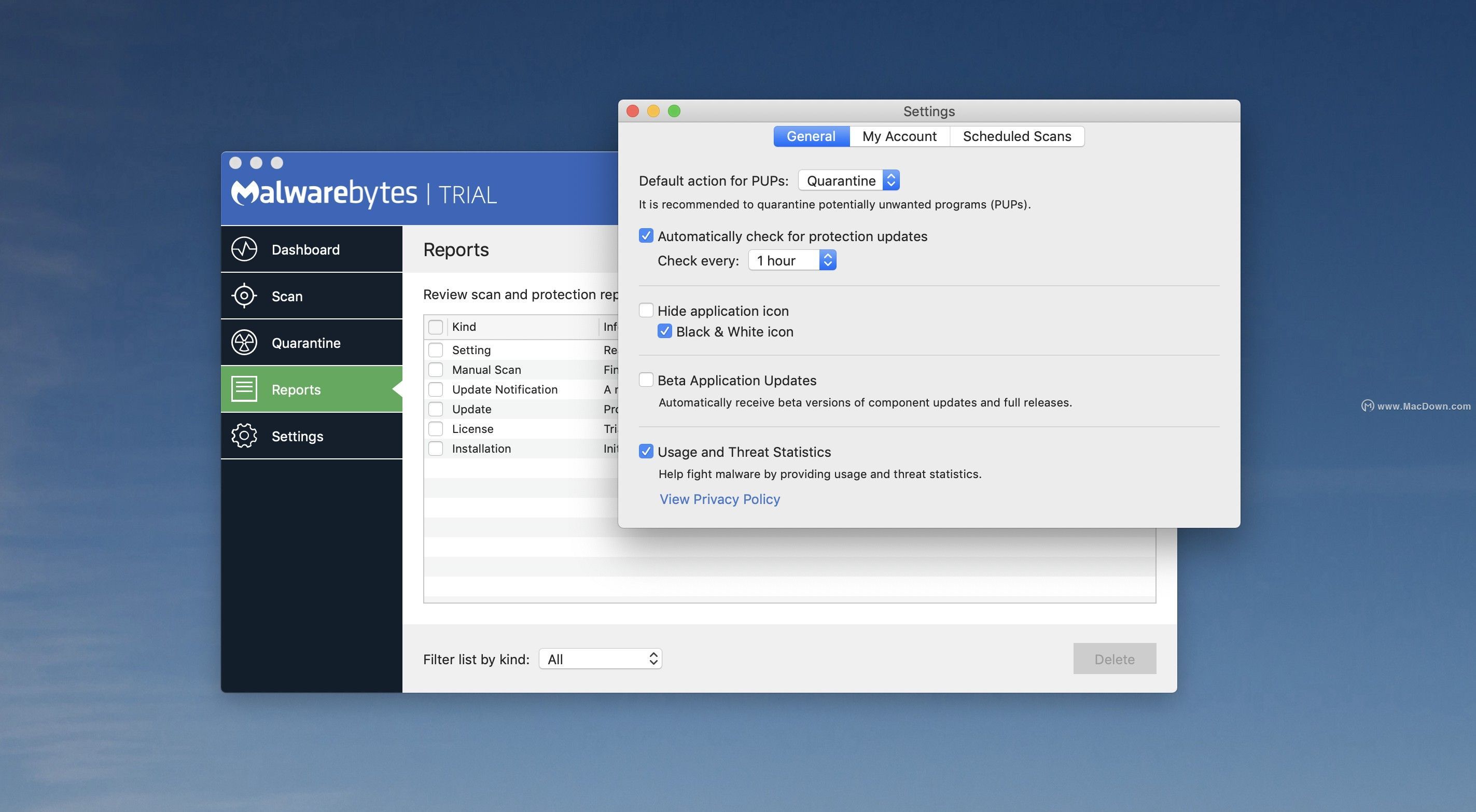Check the License report row checkbox
The height and width of the screenshot is (812, 1476).
tap(436, 429)
